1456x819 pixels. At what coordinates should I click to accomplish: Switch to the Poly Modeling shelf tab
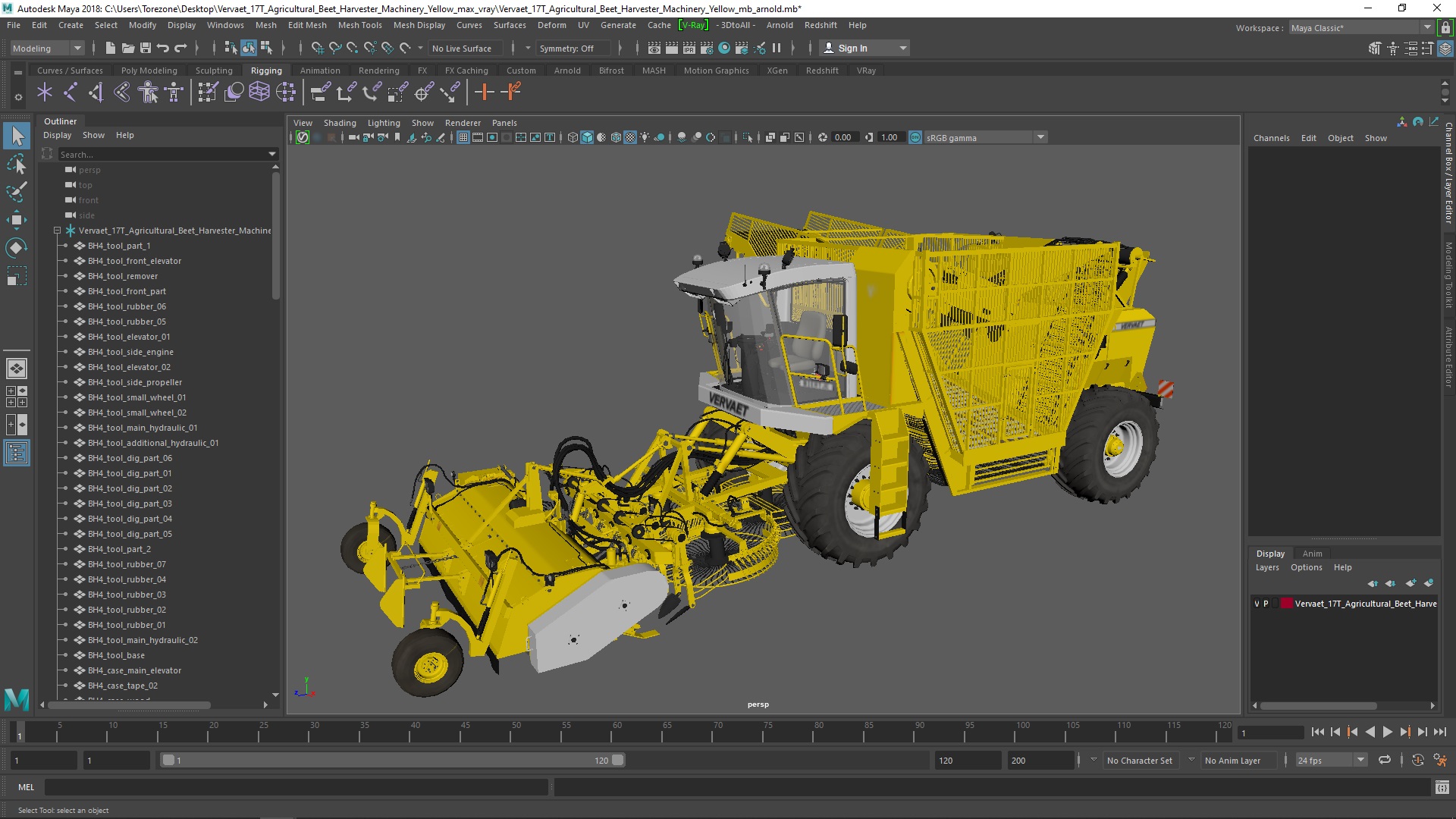pos(149,71)
